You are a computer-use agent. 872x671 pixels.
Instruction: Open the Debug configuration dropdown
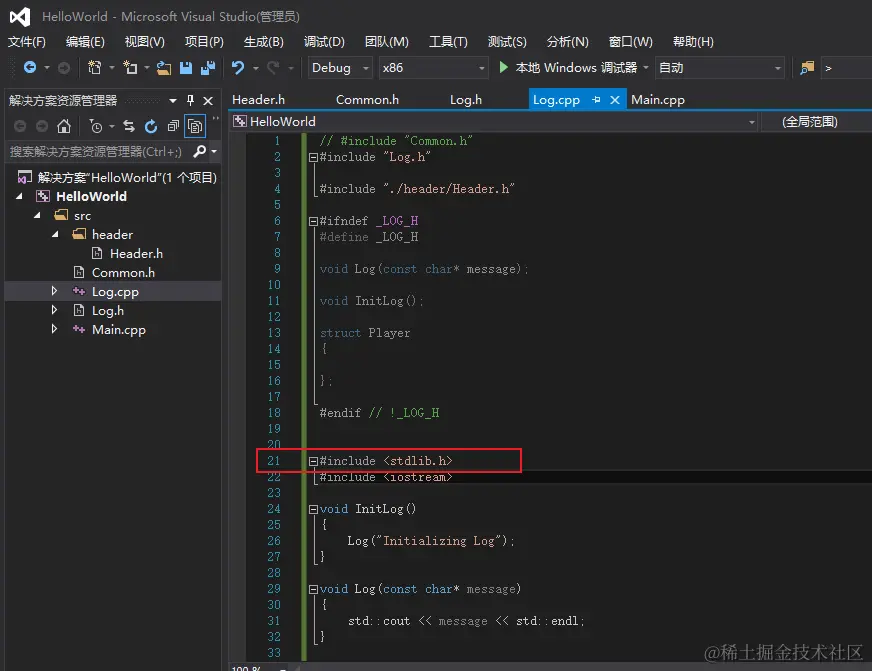coord(338,68)
